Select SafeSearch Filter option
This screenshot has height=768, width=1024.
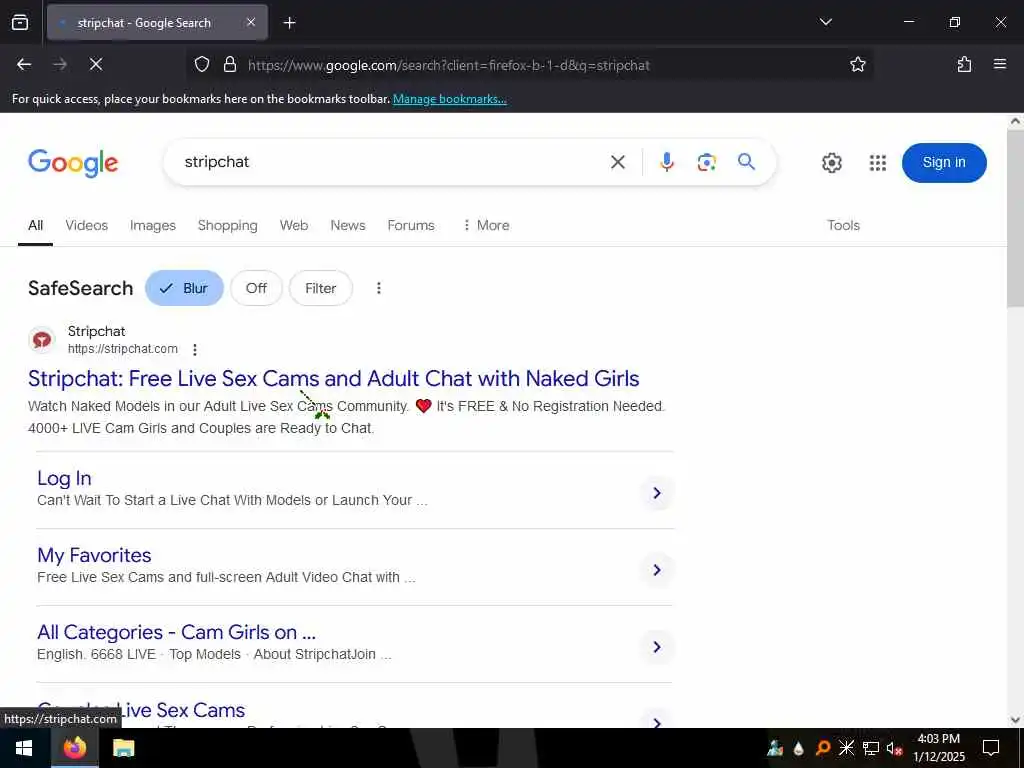coord(321,288)
